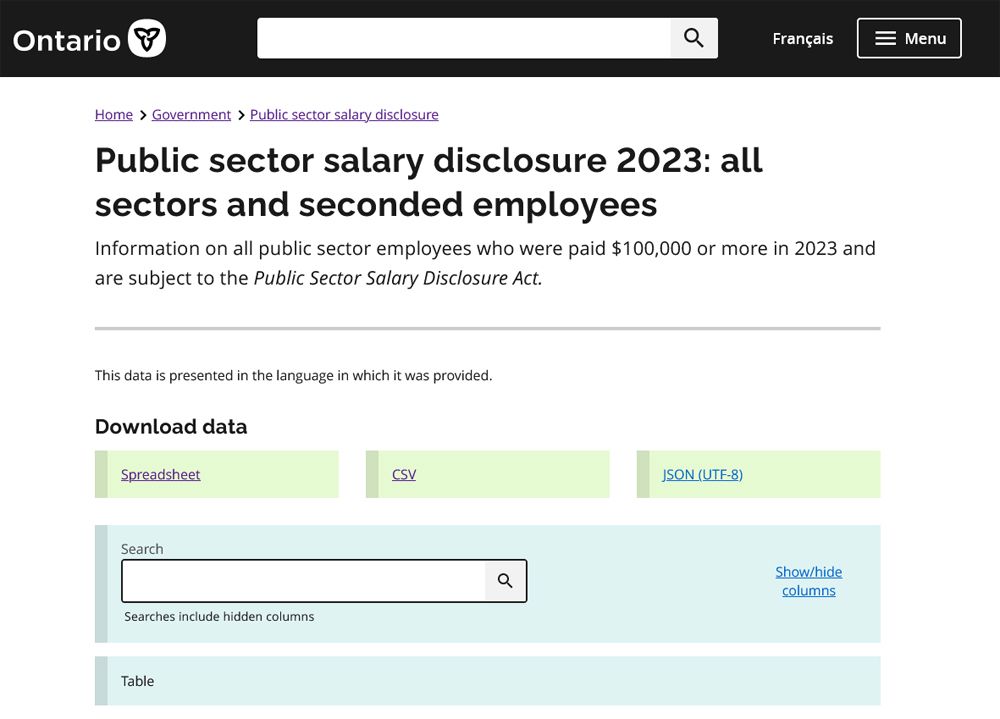Screen dimensions: 1000x719
Task: Switch language to Français
Action: click(x=802, y=39)
